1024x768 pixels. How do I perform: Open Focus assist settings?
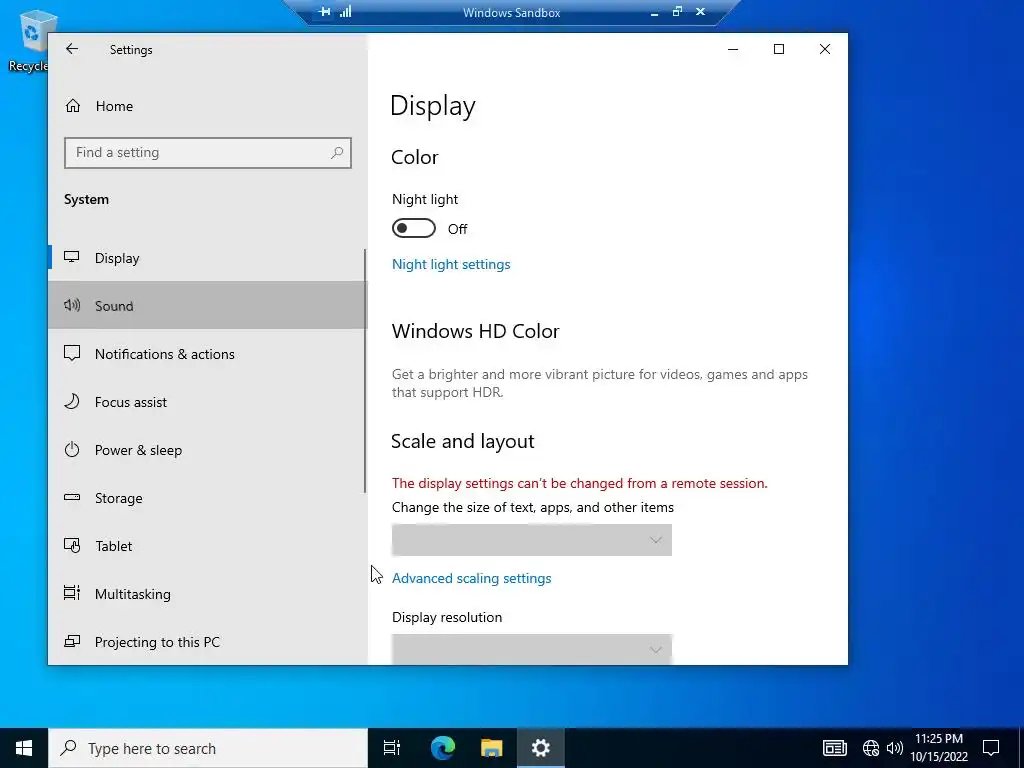206,402
